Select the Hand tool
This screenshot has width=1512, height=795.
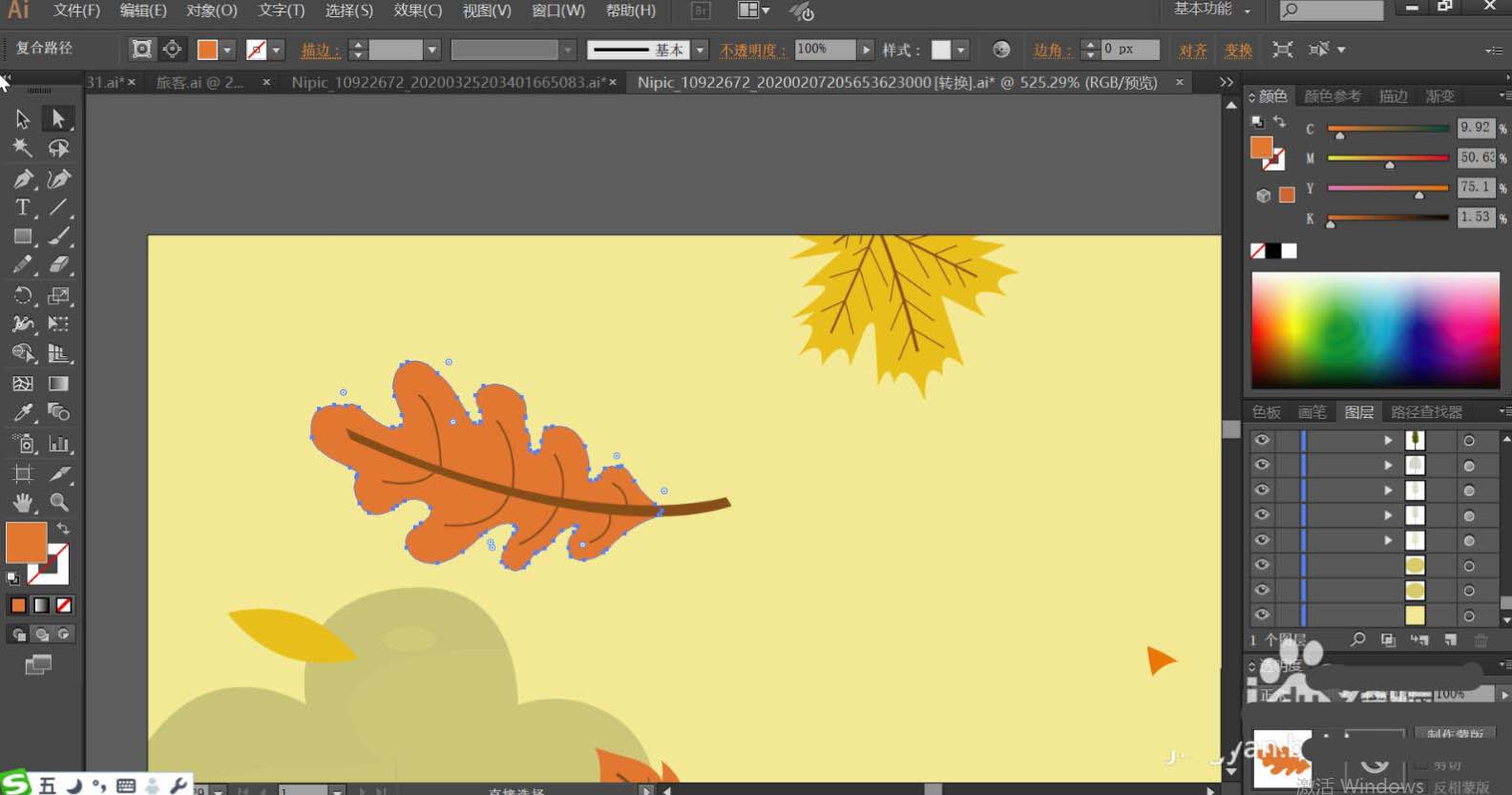pos(22,502)
